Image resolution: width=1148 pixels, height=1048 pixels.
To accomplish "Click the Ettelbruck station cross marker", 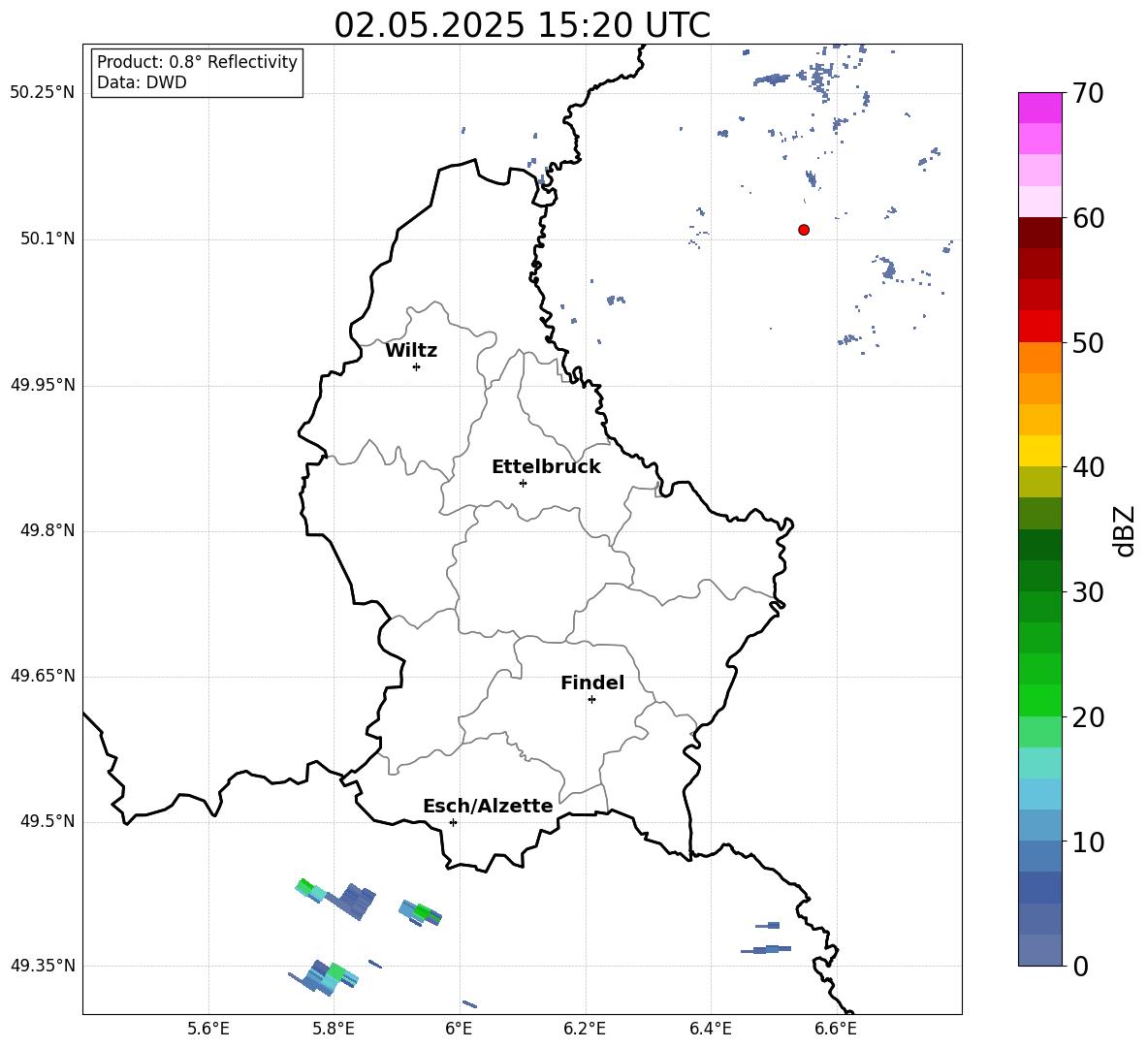I will click(x=523, y=483).
